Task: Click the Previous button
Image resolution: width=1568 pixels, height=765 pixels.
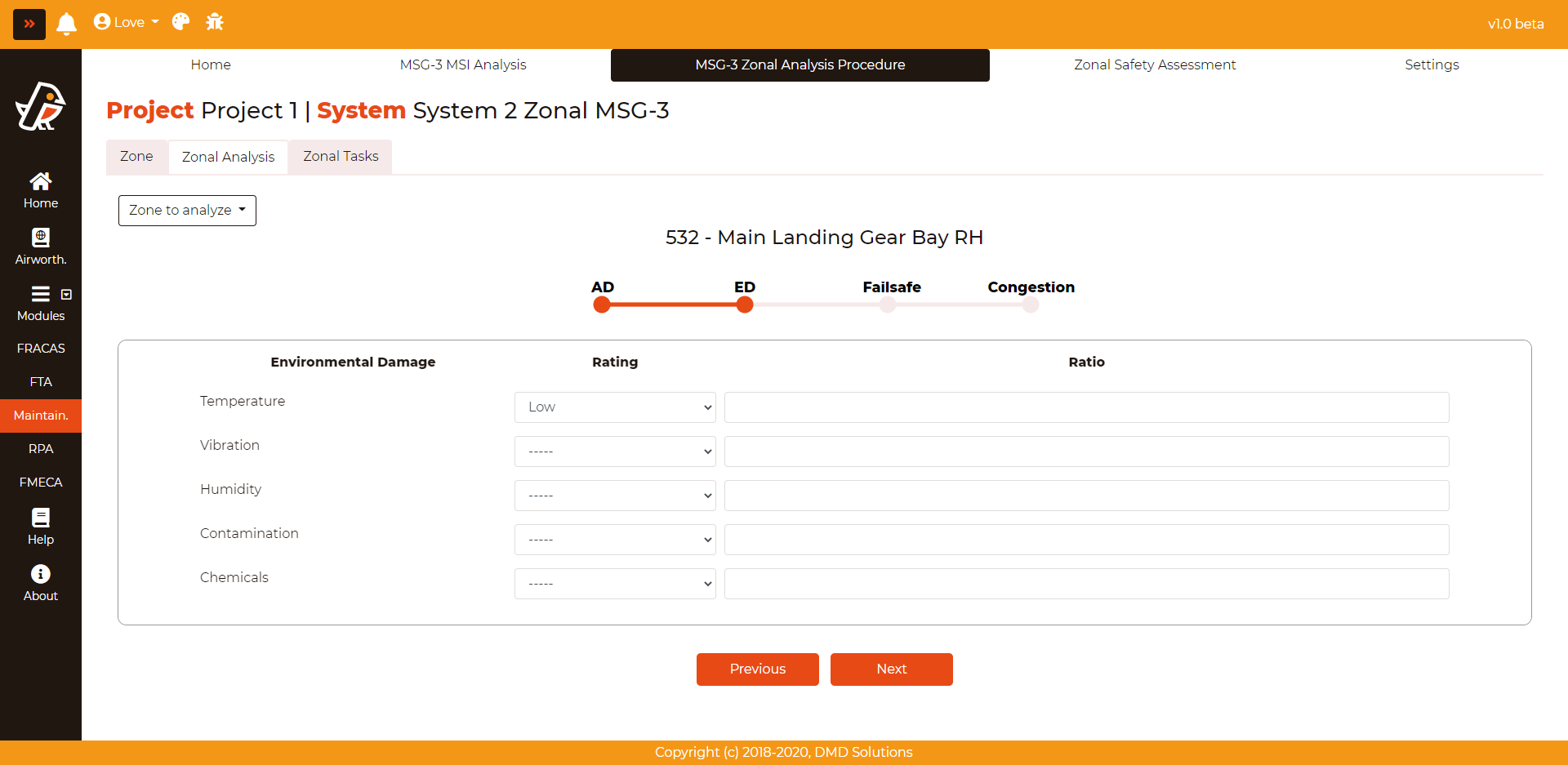Action: click(x=757, y=669)
